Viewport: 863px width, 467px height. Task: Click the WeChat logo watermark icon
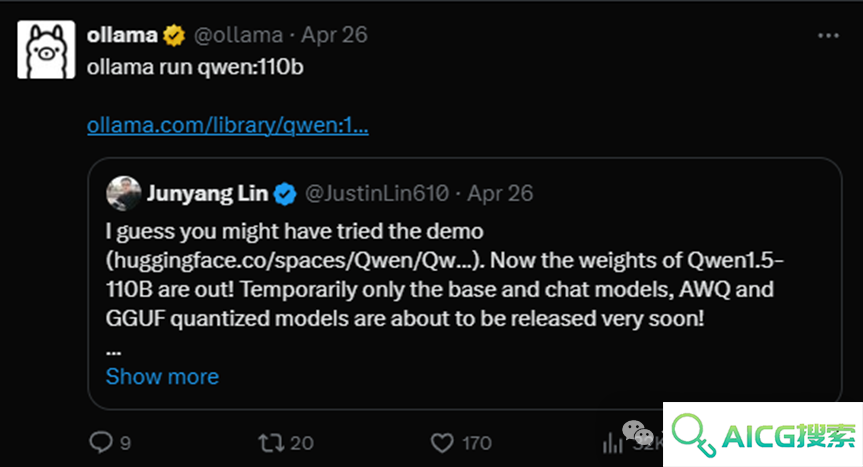pos(637,433)
